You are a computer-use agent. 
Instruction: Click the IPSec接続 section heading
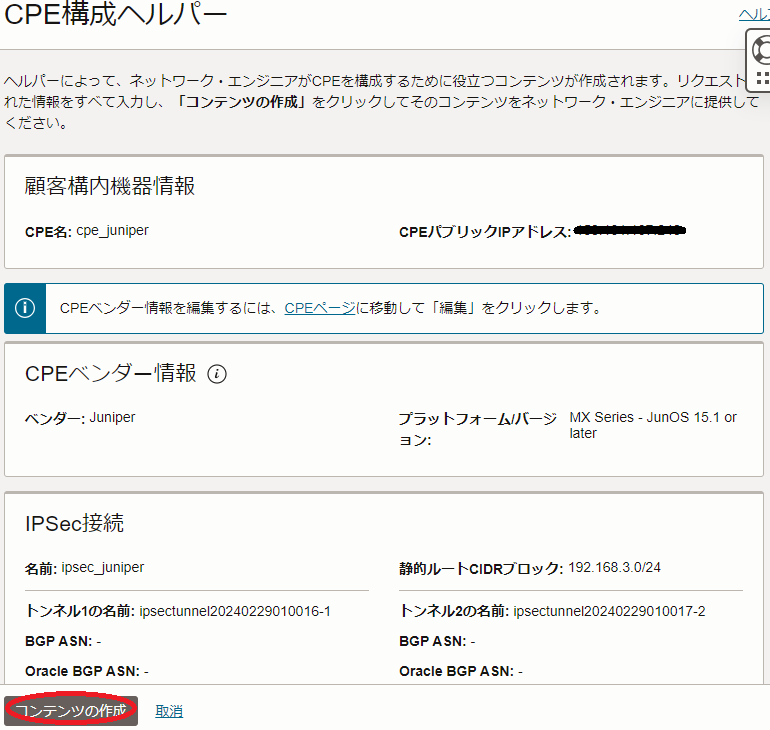pos(74,524)
